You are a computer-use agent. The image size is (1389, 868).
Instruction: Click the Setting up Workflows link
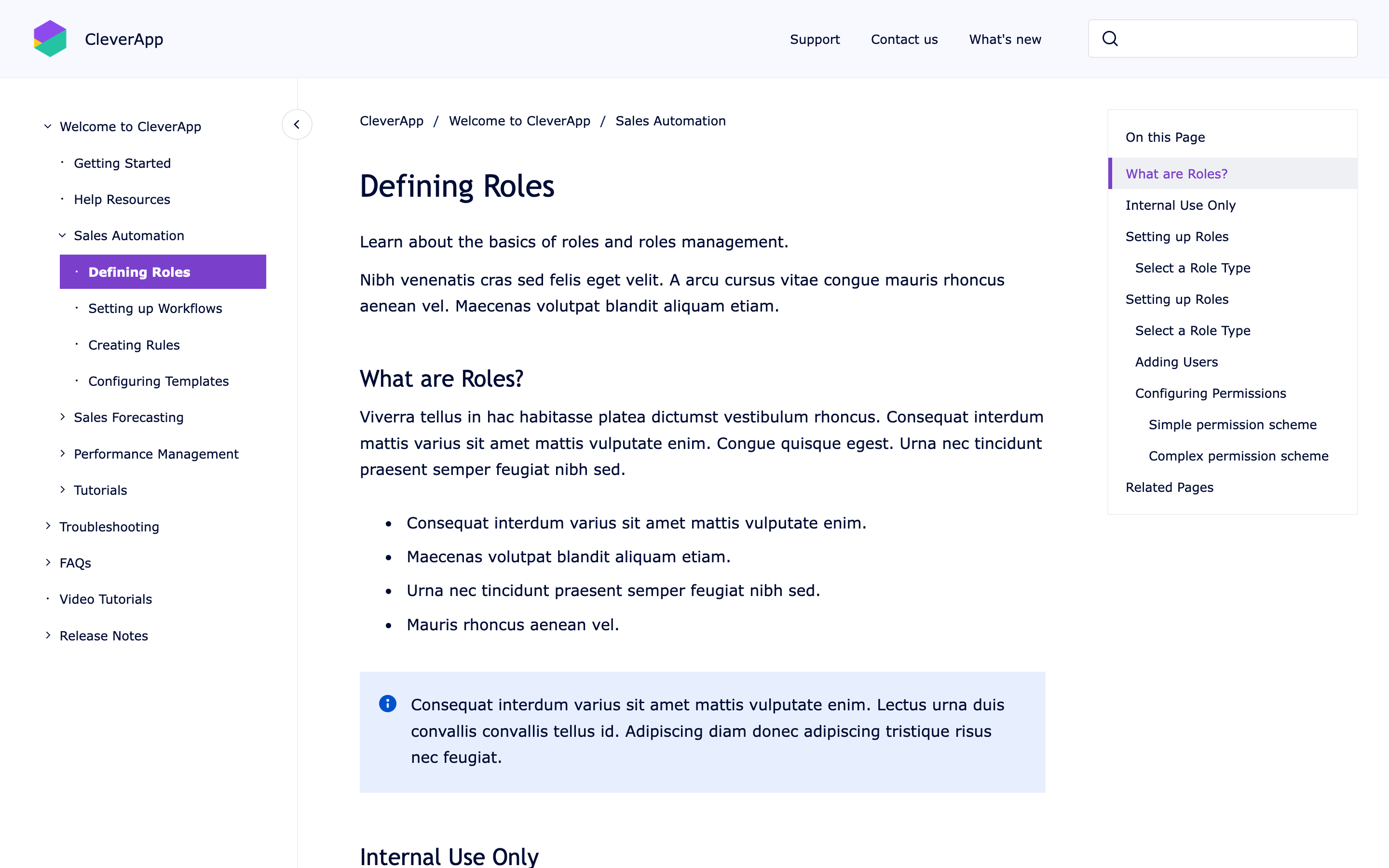click(x=155, y=308)
